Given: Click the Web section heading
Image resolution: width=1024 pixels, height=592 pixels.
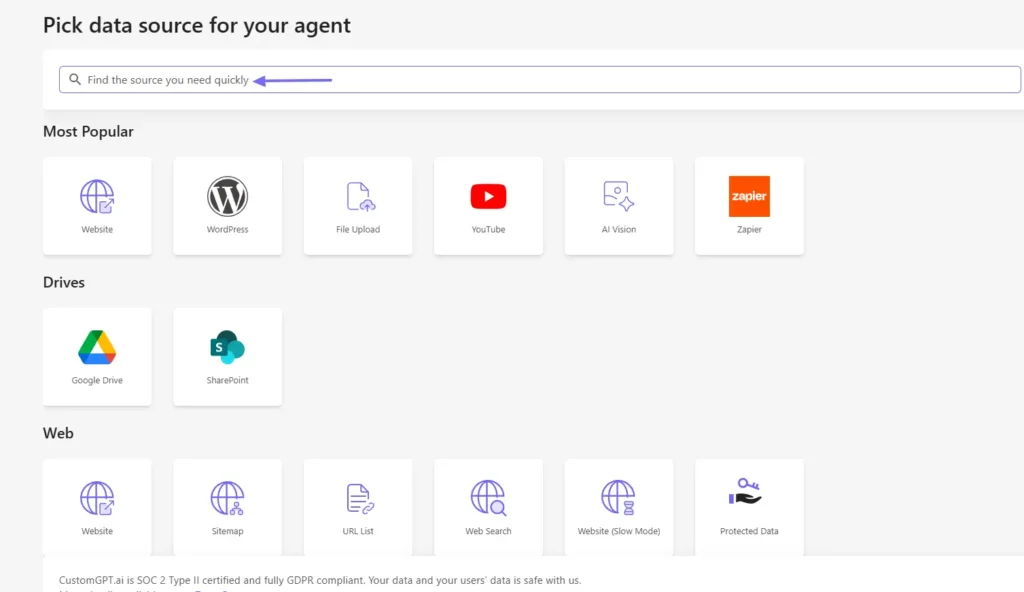Looking at the screenshot, I should pos(58,433).
